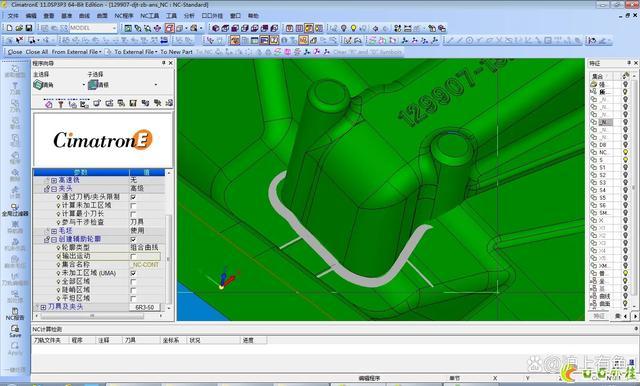Image resolution: width=640 pixels, height=386 pixels.
Task: Open the 分析 menu
Action: 189,16
